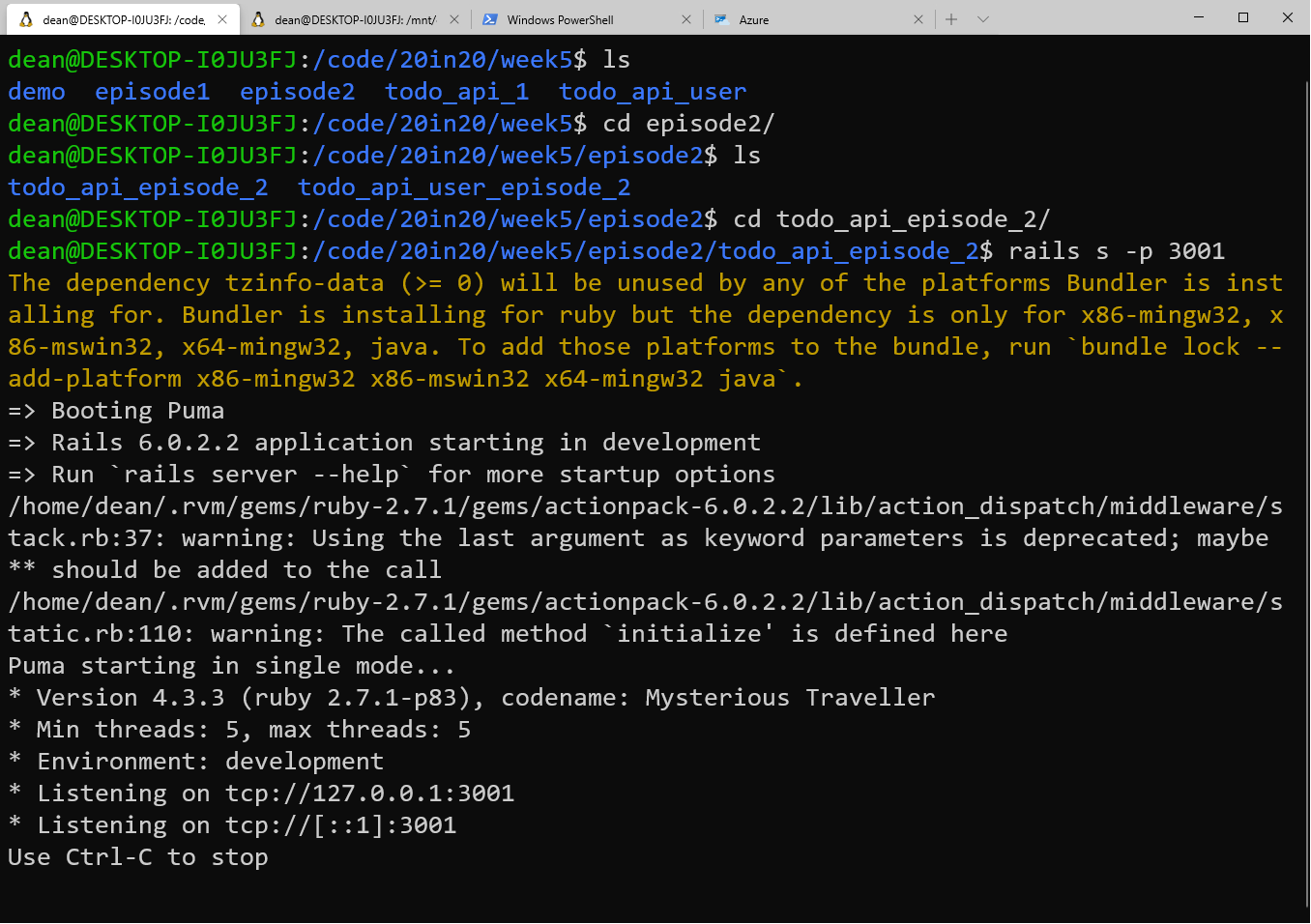
Task: Click the 'Environment: development' line
Action: (196, 762)
